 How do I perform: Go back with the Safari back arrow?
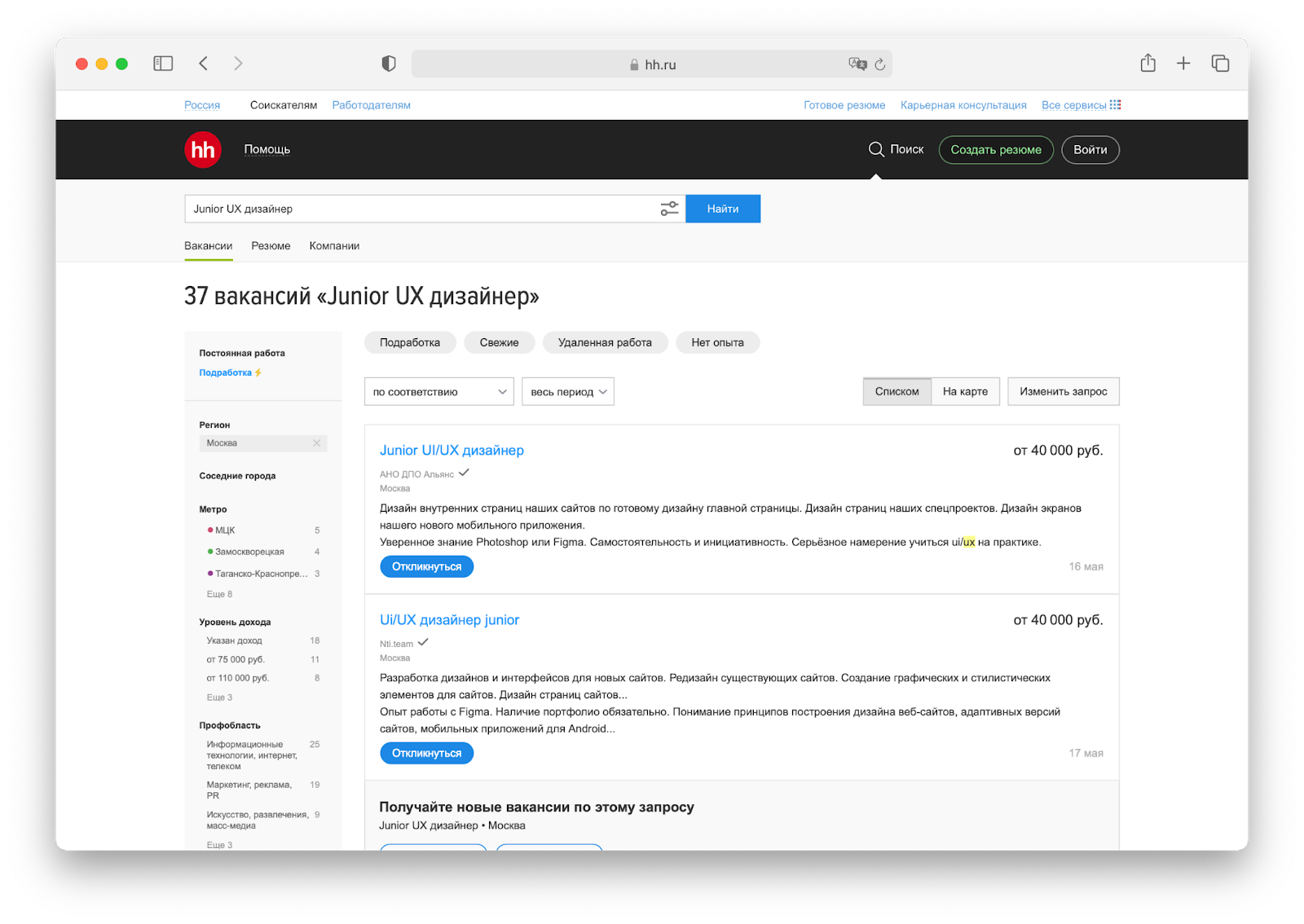point(204,64)
